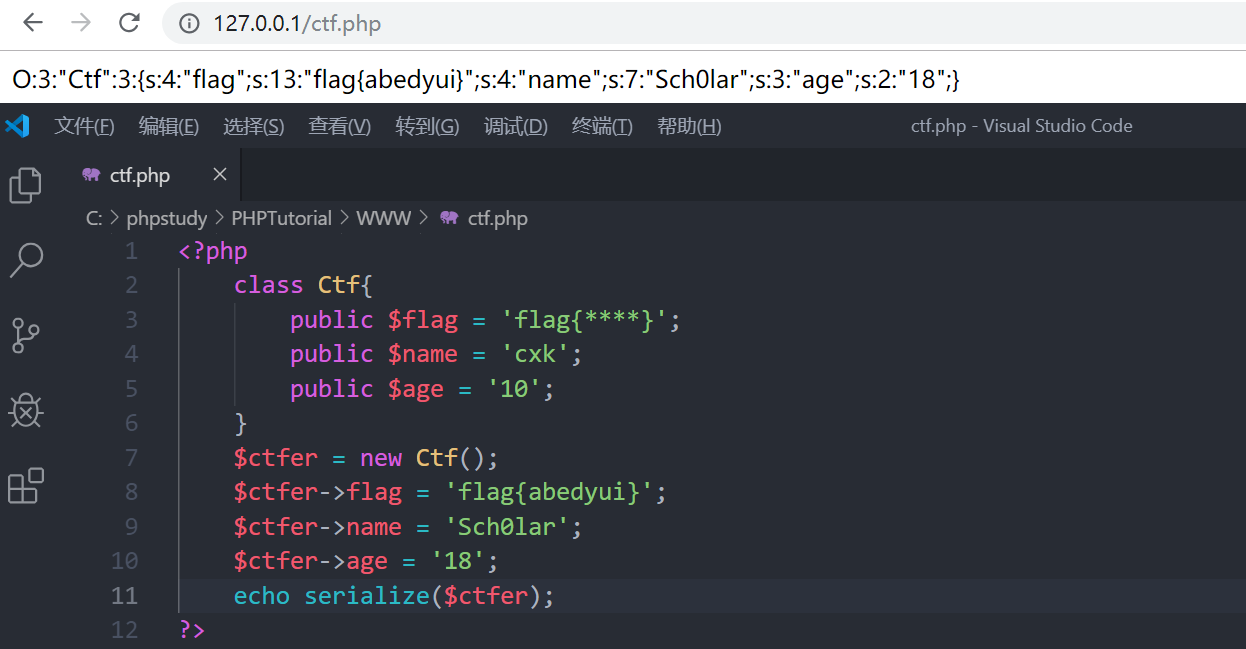Open the Debug view in activity bar
The width and height of the screenshot is (1246, 649).
click(25, 410)
